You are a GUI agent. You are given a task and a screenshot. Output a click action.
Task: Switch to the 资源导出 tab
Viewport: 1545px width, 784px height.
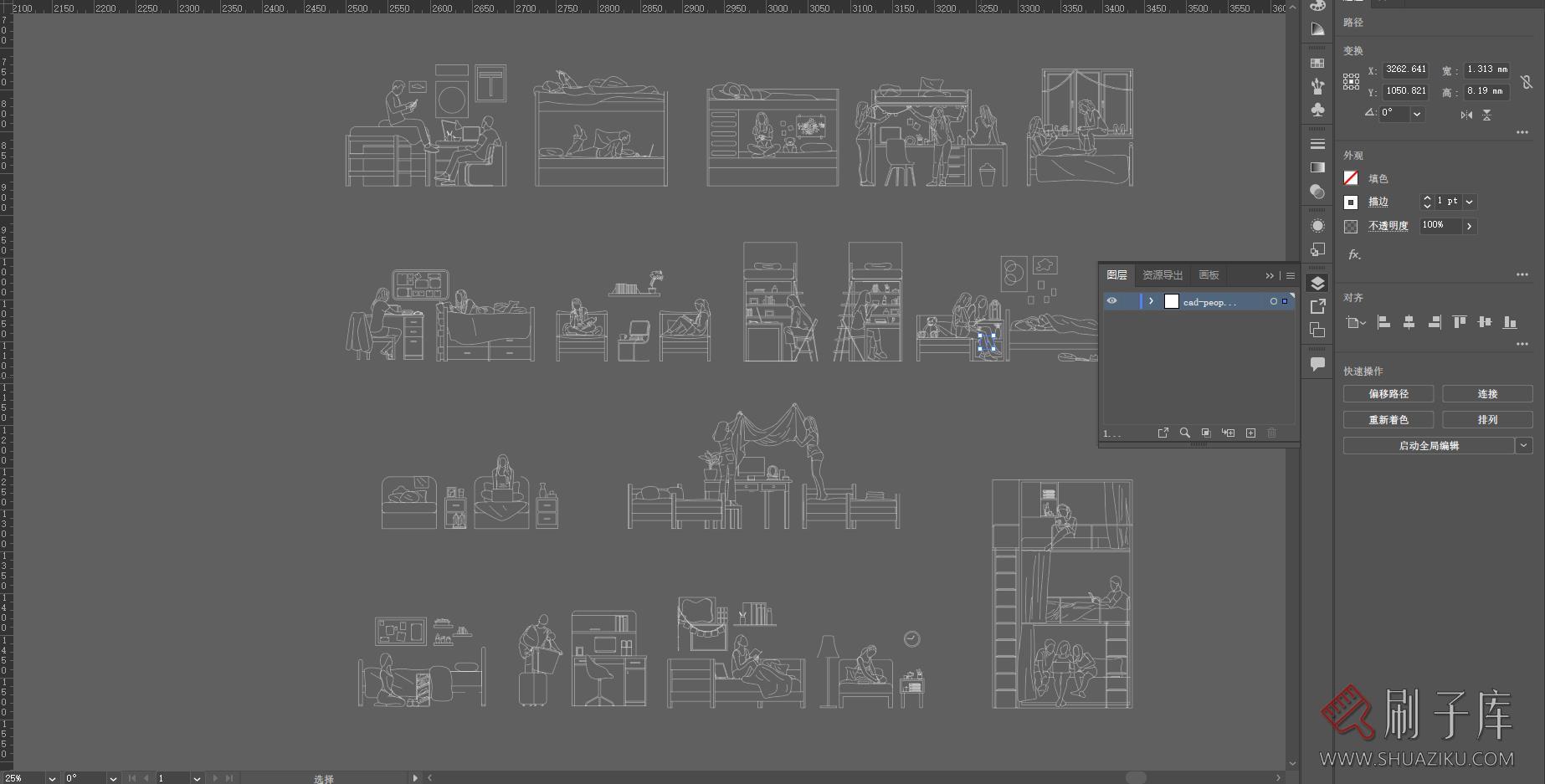point(1163,275)
